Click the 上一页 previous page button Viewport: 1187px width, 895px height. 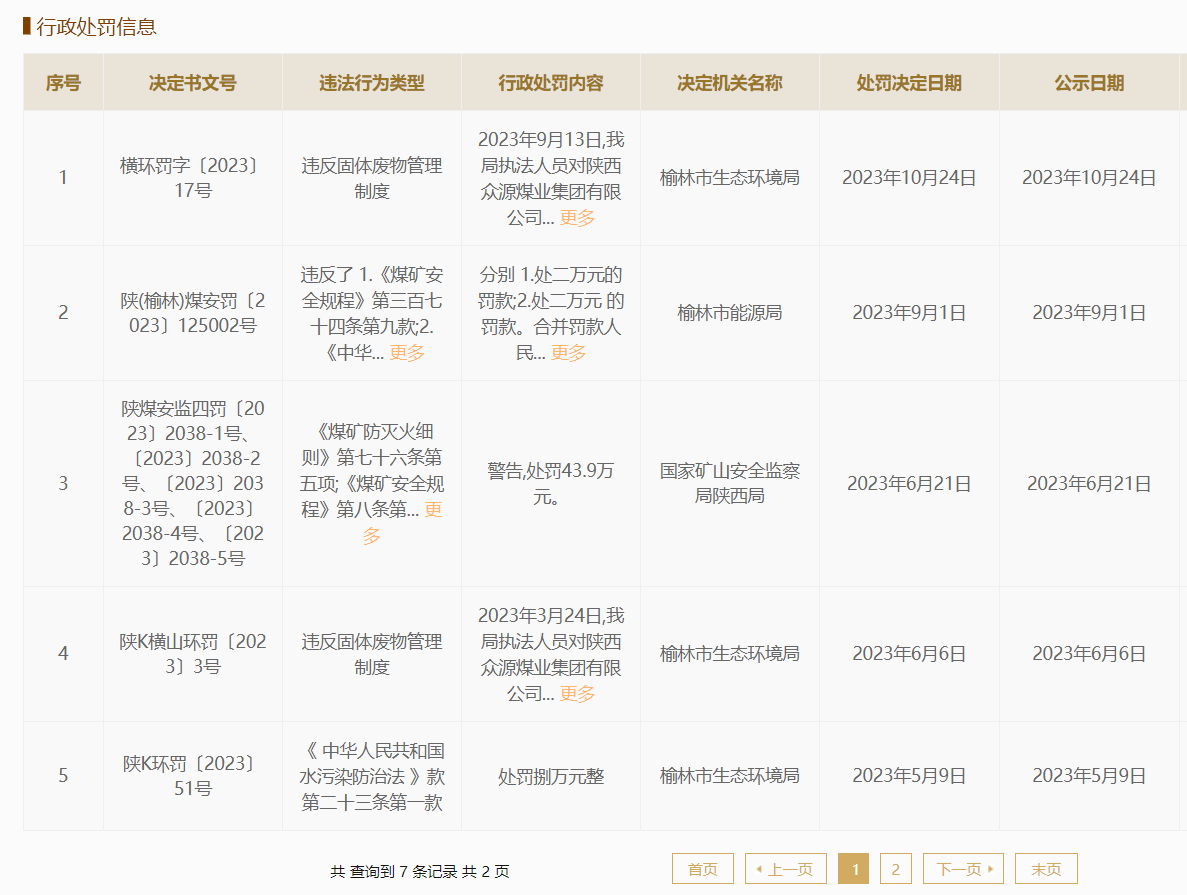[785, 869]
